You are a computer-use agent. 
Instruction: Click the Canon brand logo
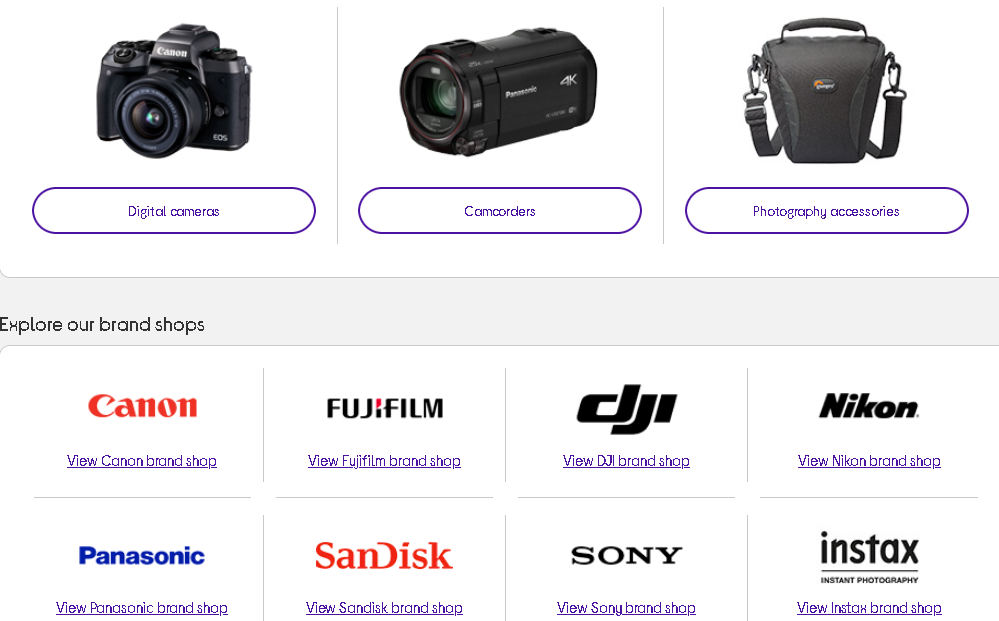[143, 406]
